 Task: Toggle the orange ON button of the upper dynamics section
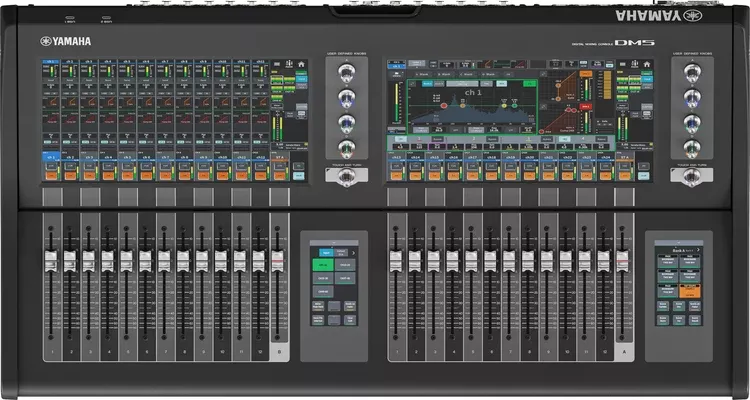[586, 74]
